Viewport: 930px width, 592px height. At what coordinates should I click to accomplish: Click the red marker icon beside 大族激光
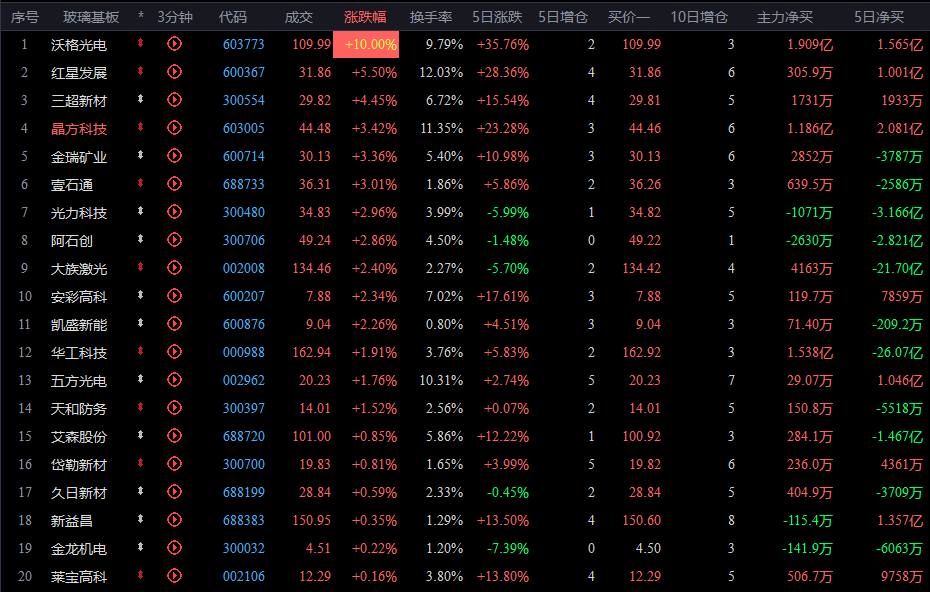[141, 267]
